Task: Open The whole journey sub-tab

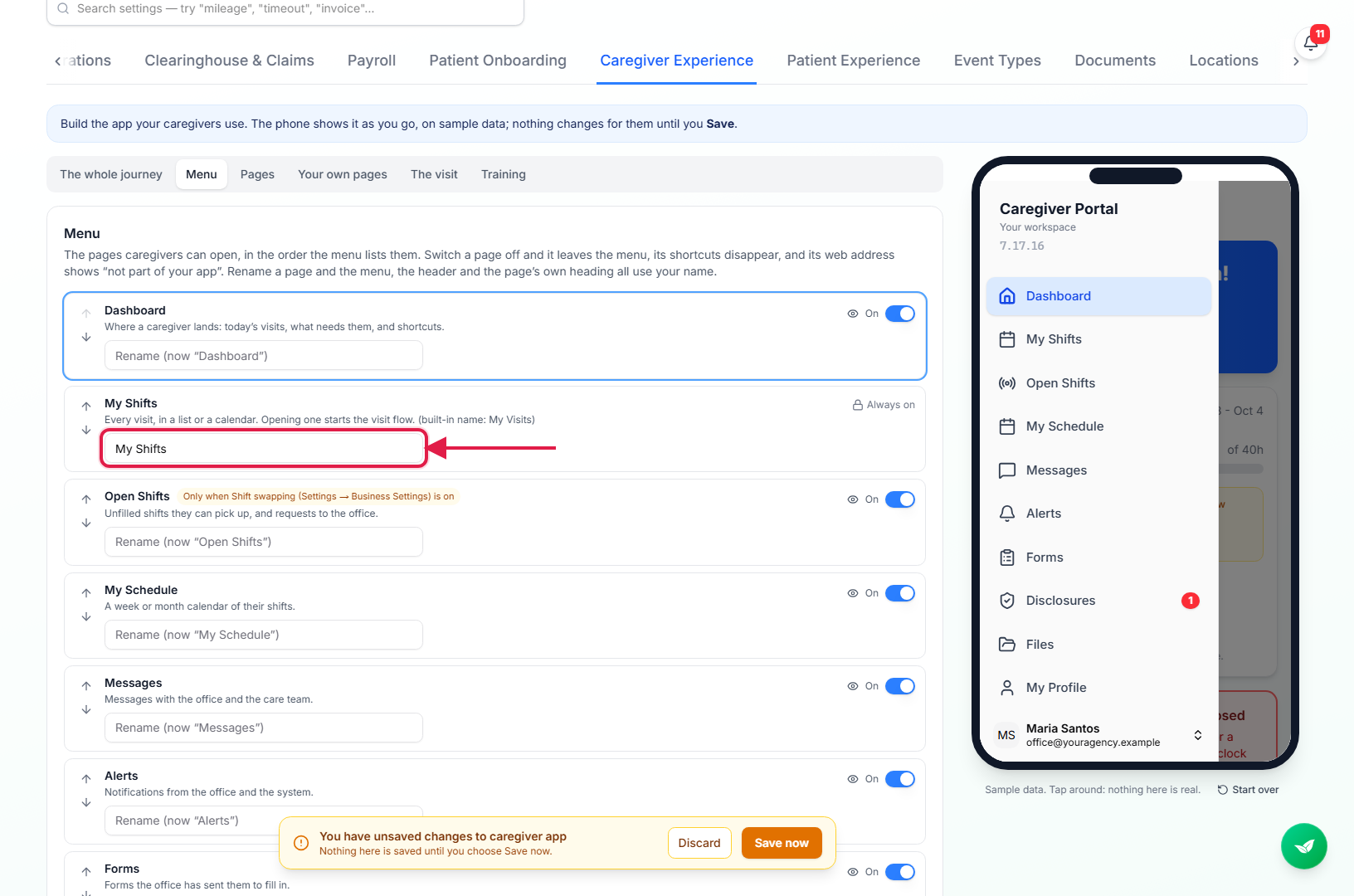Action: [x=111, y=174]
